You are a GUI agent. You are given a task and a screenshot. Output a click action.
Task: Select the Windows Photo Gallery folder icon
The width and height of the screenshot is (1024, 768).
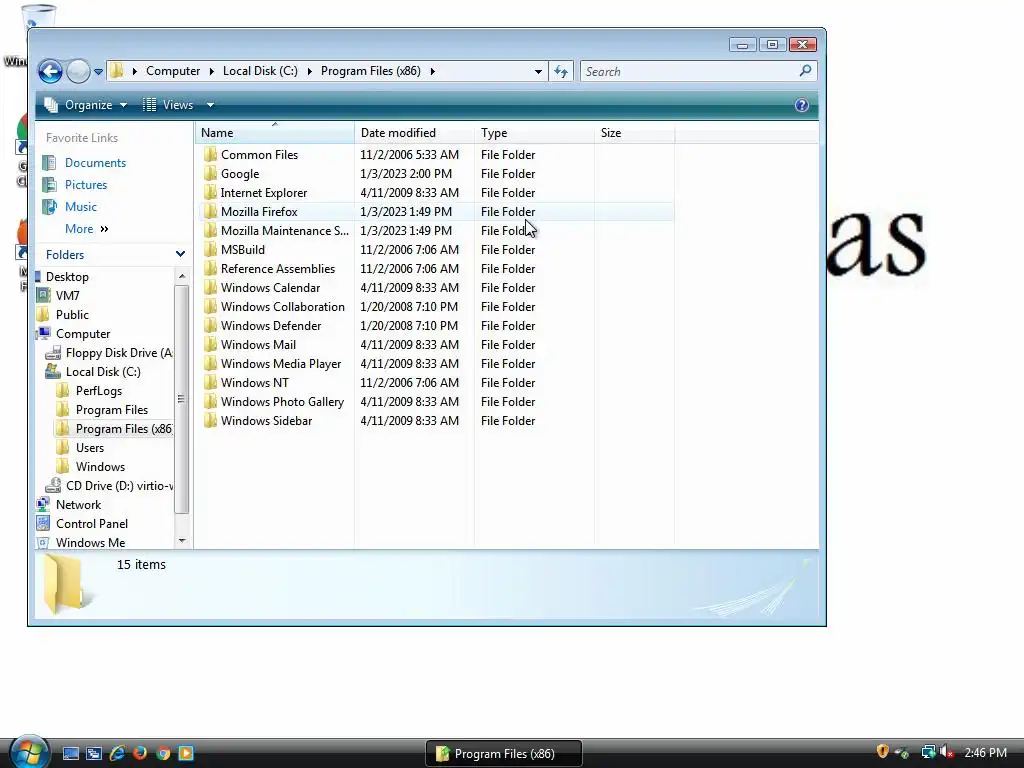(210, 401)
